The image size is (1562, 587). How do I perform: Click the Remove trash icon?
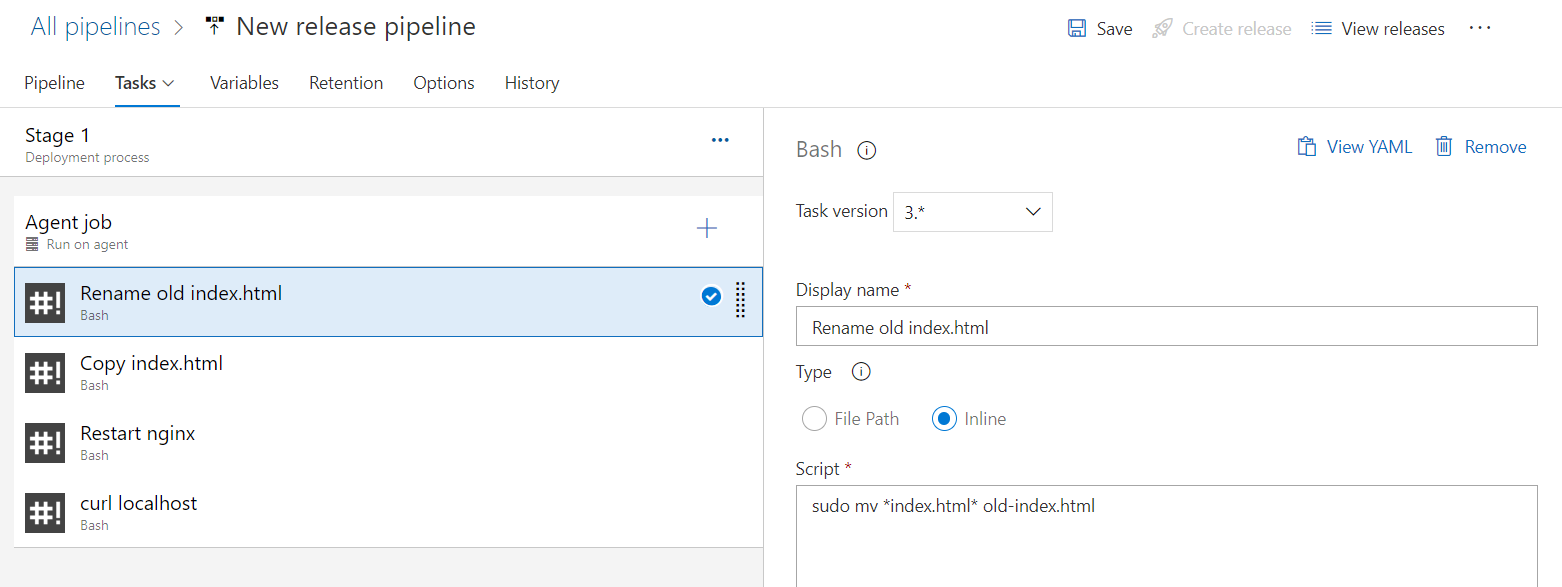[1444, 147]
